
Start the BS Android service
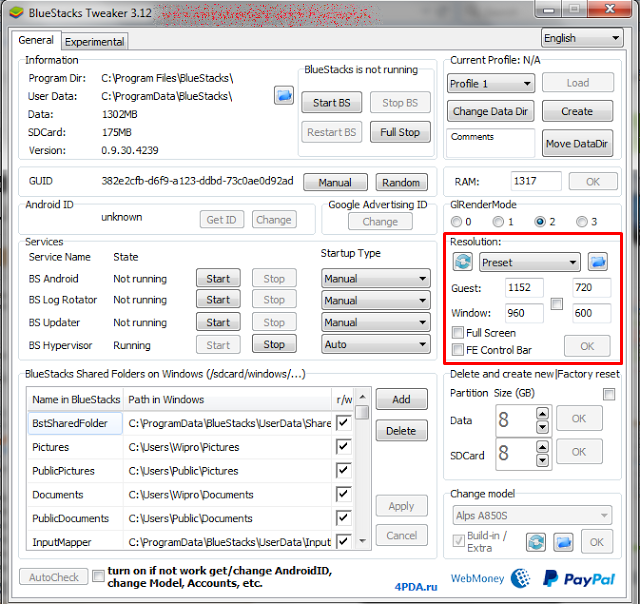point(218,278)
